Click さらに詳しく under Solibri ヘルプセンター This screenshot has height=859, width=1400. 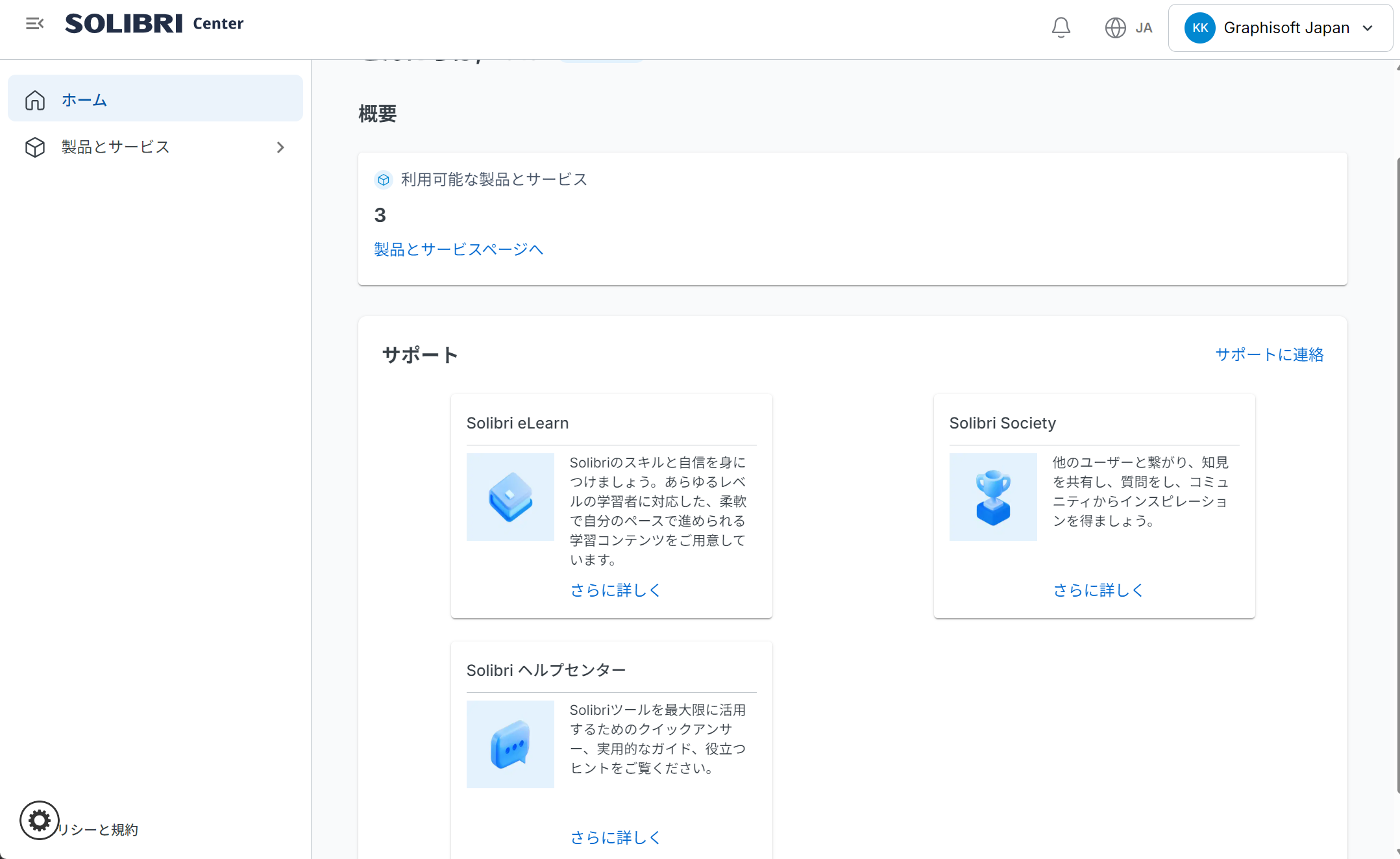point(615,838)
